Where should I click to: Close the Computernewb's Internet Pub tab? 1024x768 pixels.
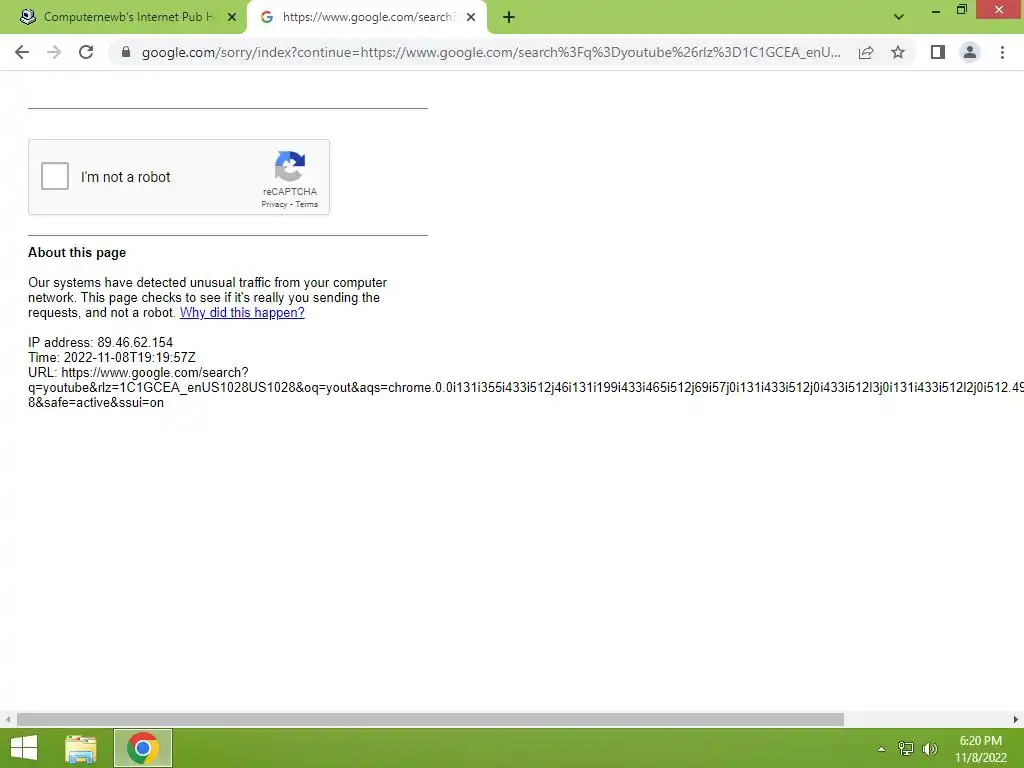point(232,17)
